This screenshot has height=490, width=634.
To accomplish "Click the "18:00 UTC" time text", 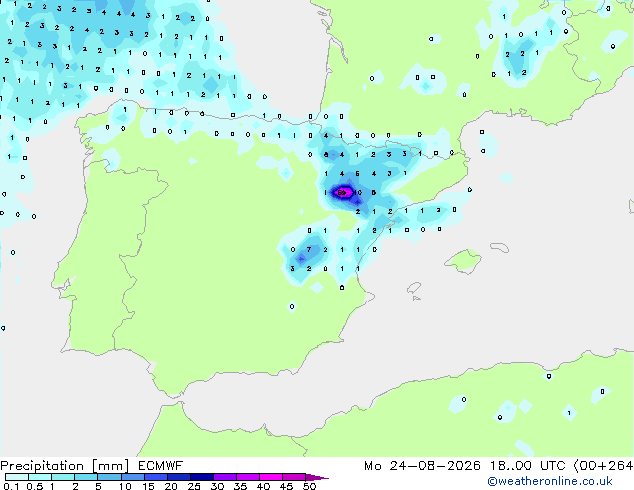I will tap(527, 466).
